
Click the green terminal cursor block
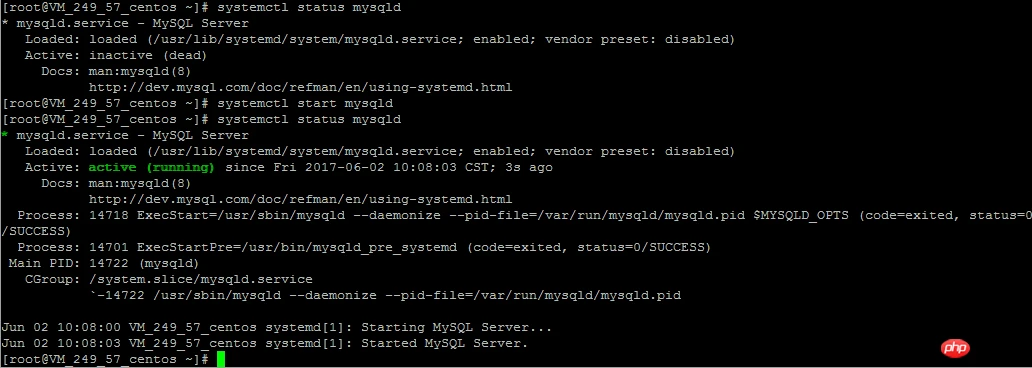point(220,359)
